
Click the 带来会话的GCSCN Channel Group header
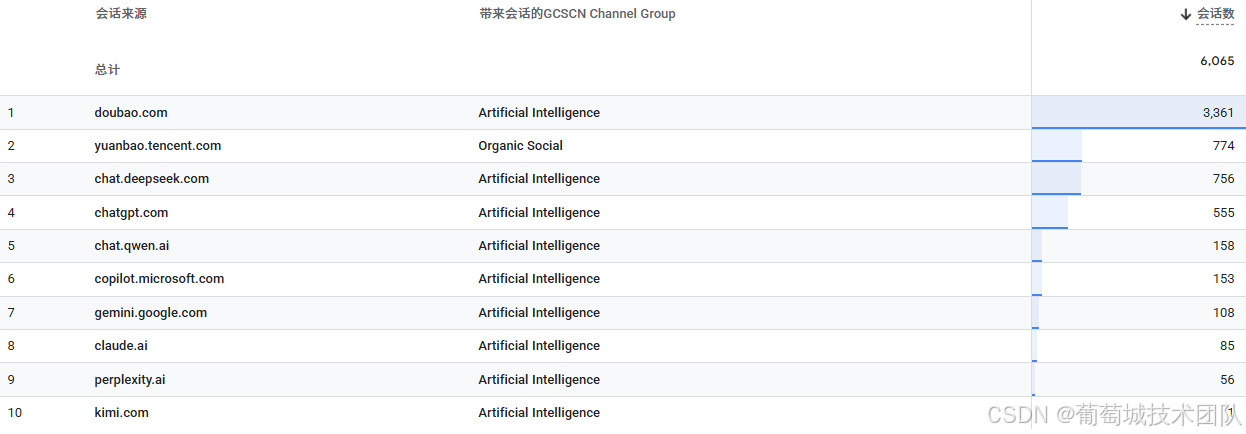(577, 14)
